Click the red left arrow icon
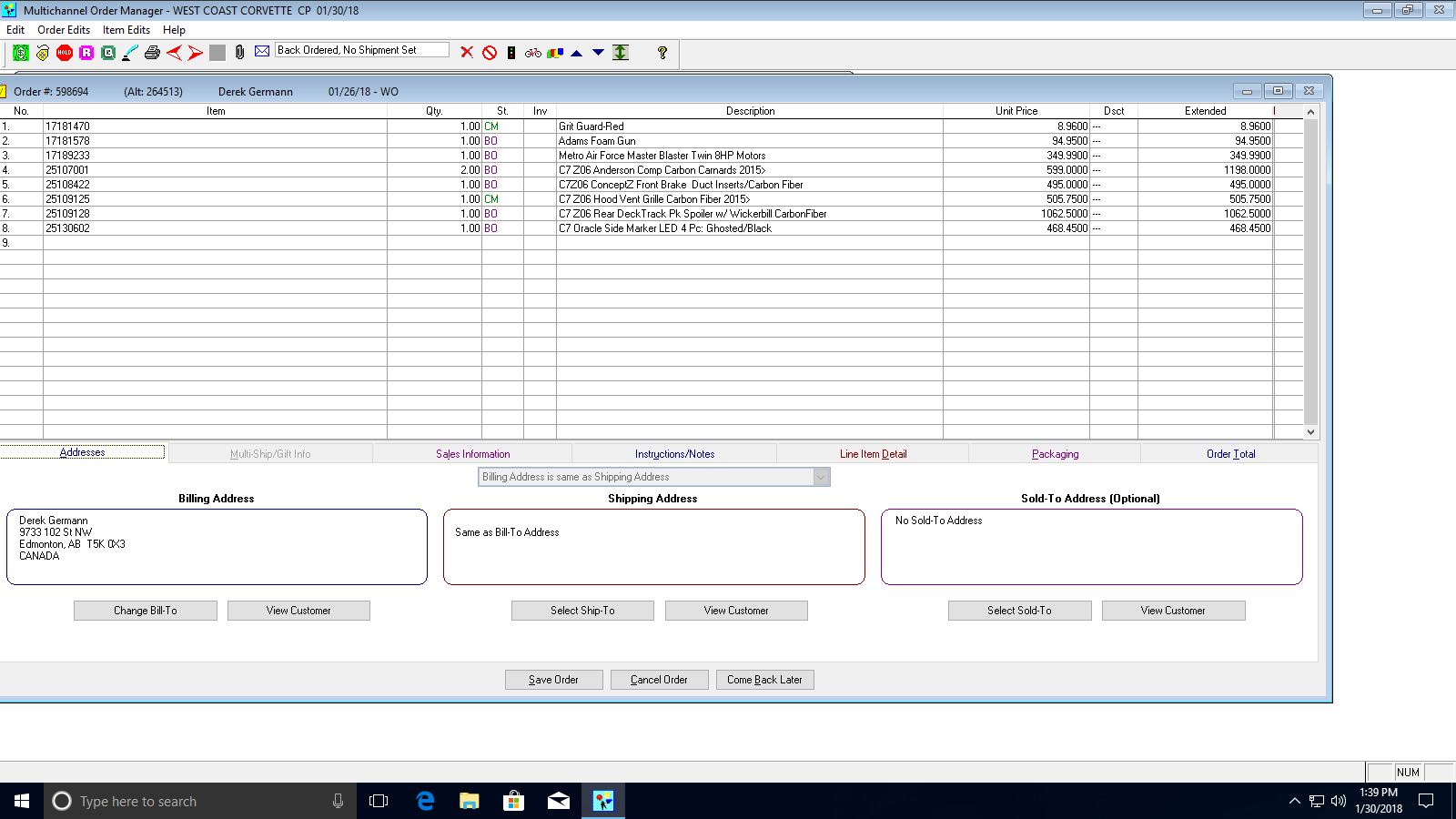The image size is (1456, 819). coord(174,53)
